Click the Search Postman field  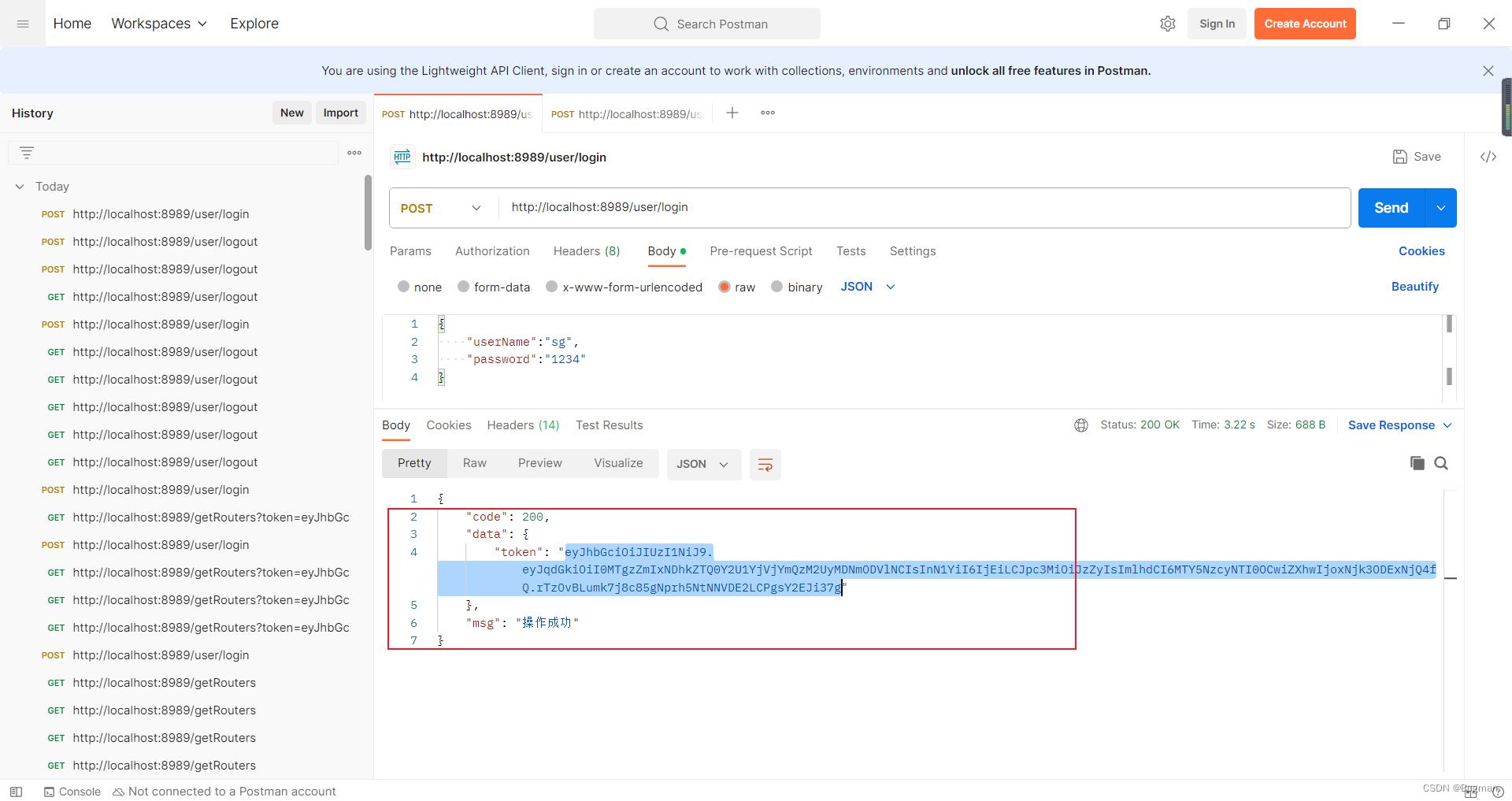(x=707, y=24)
